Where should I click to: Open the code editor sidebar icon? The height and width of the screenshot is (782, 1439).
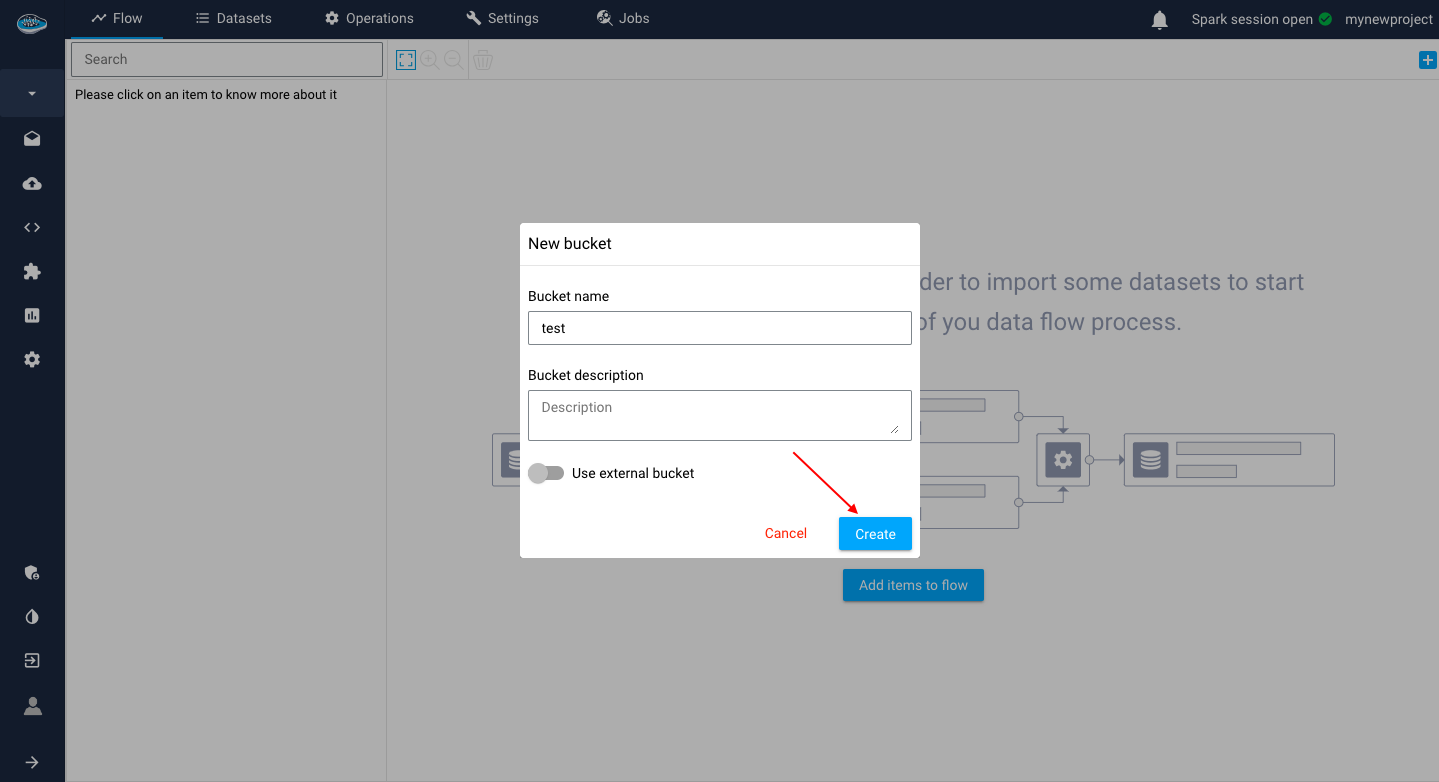pos(32,227)
